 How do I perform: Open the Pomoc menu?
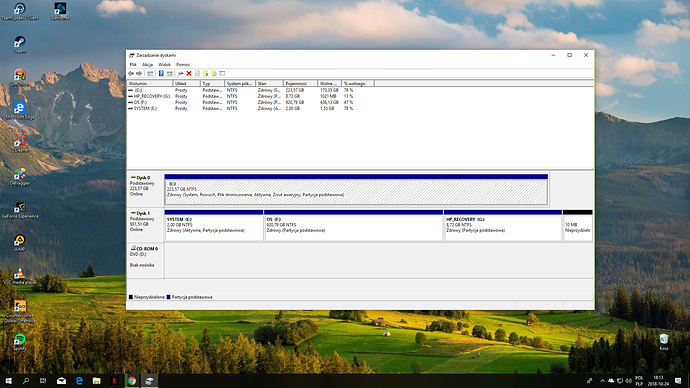[x=183, y=65]
